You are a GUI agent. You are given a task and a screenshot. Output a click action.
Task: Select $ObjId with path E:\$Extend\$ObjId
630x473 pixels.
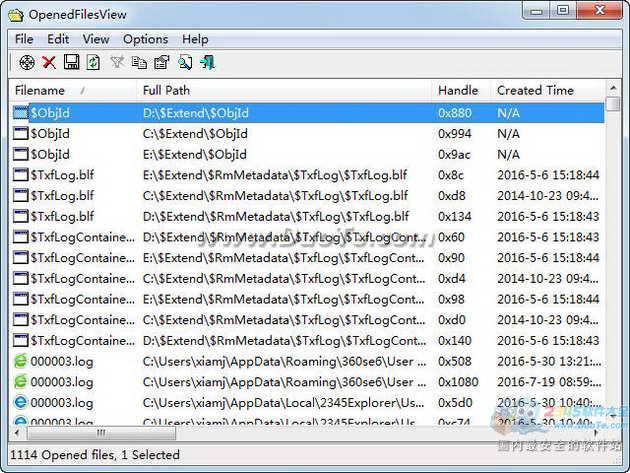point(307,154)
